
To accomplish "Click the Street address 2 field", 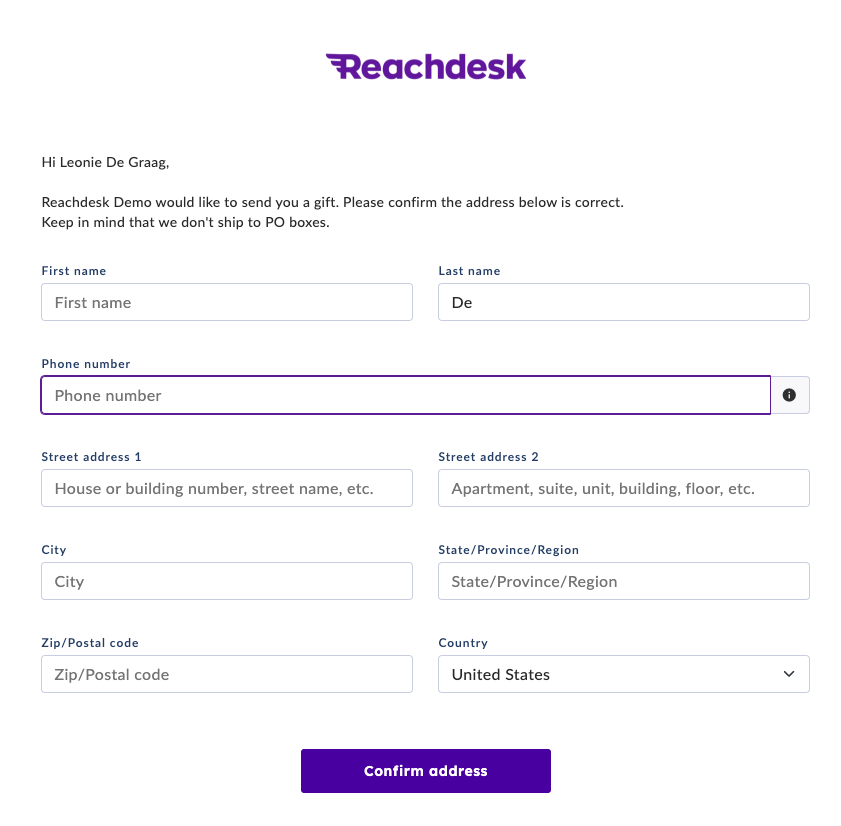I will [624, 489].
